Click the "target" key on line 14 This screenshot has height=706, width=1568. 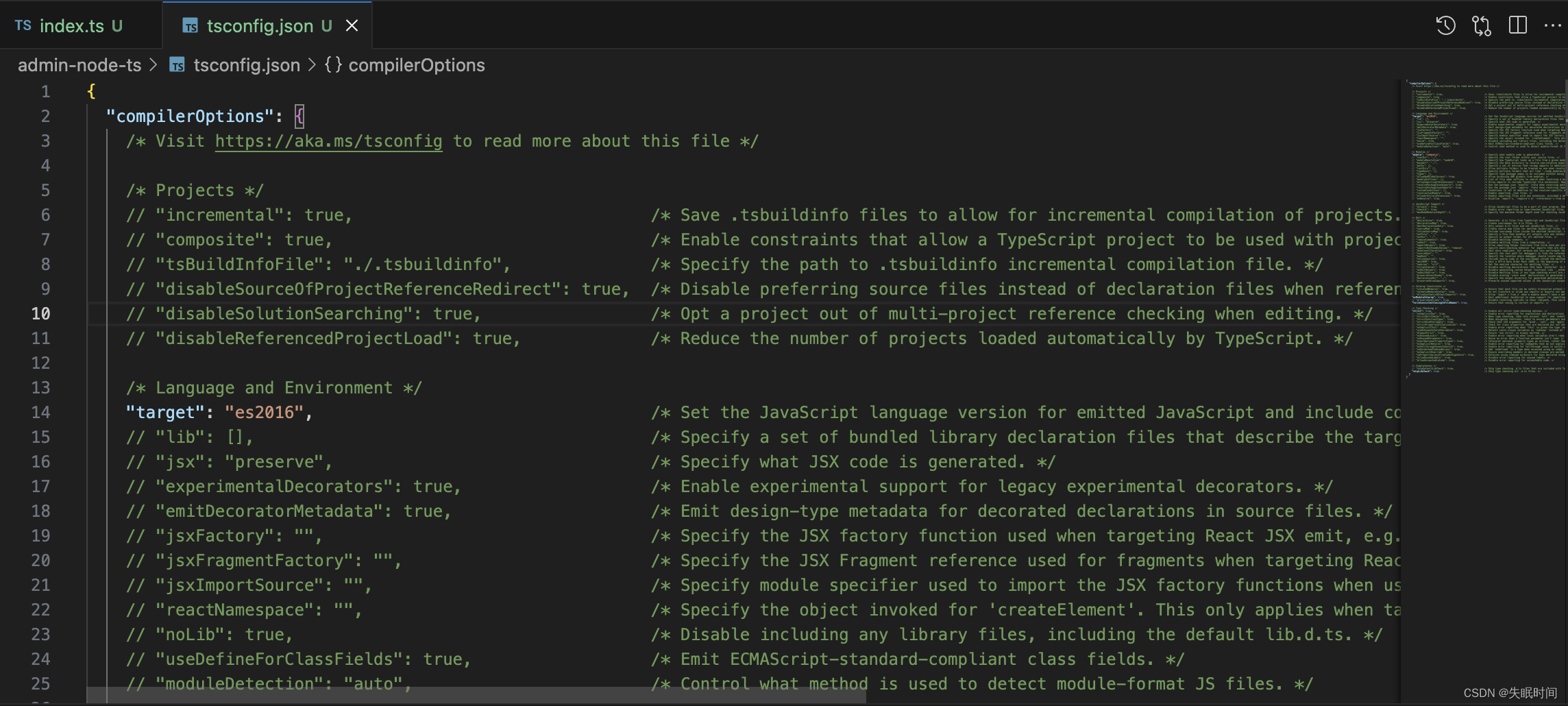click(166, 413)
